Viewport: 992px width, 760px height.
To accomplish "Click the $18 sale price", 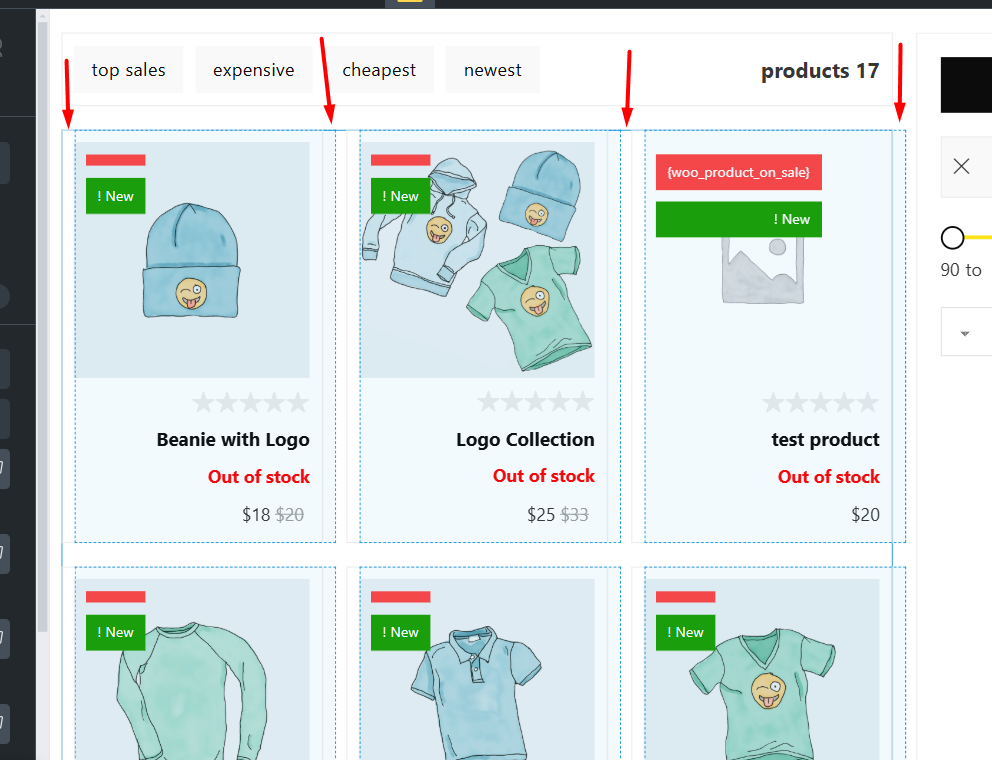I will click(x=256, y=514).
